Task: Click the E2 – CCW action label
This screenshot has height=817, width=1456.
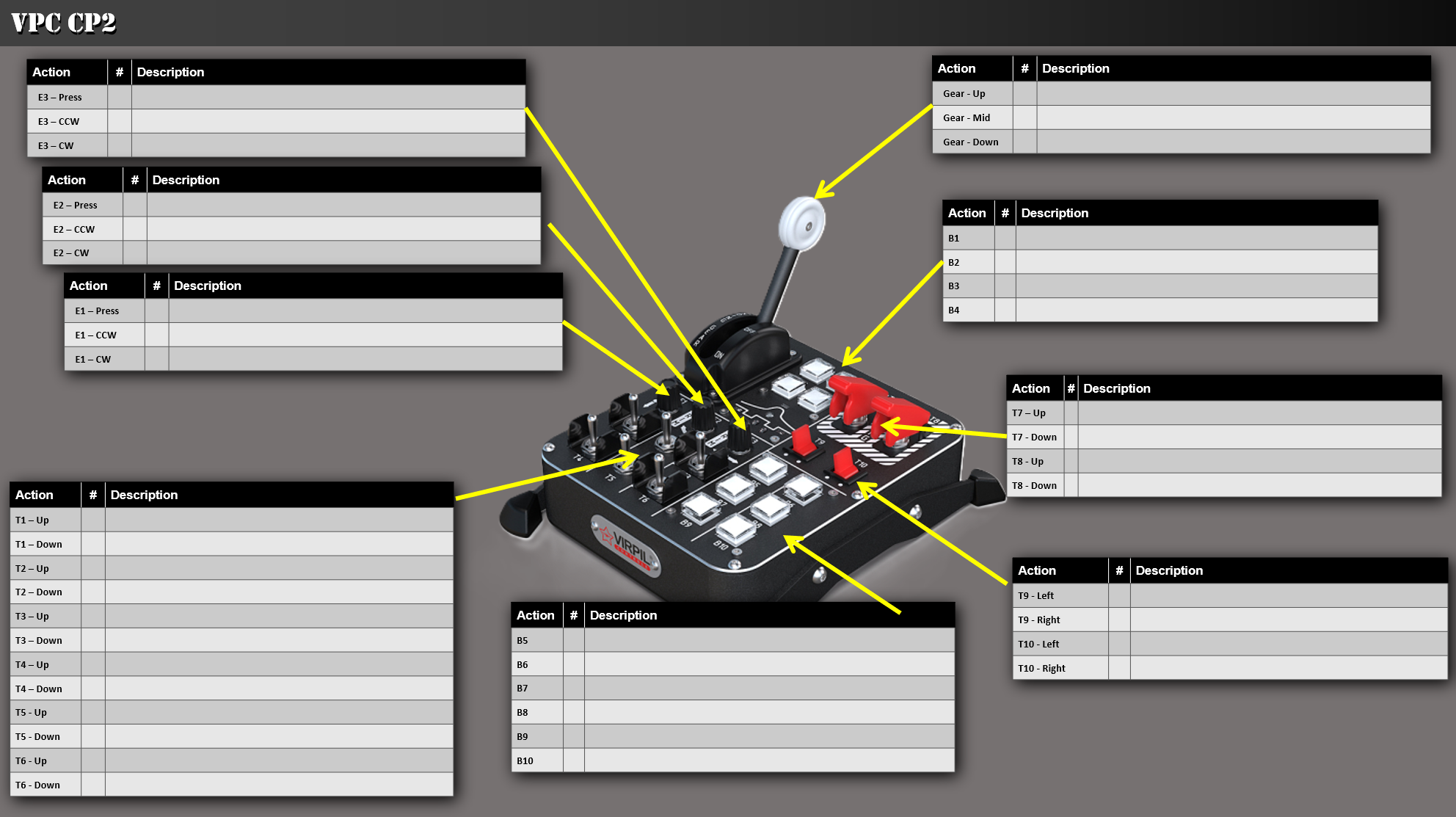Action: click(x=74, y=229)
